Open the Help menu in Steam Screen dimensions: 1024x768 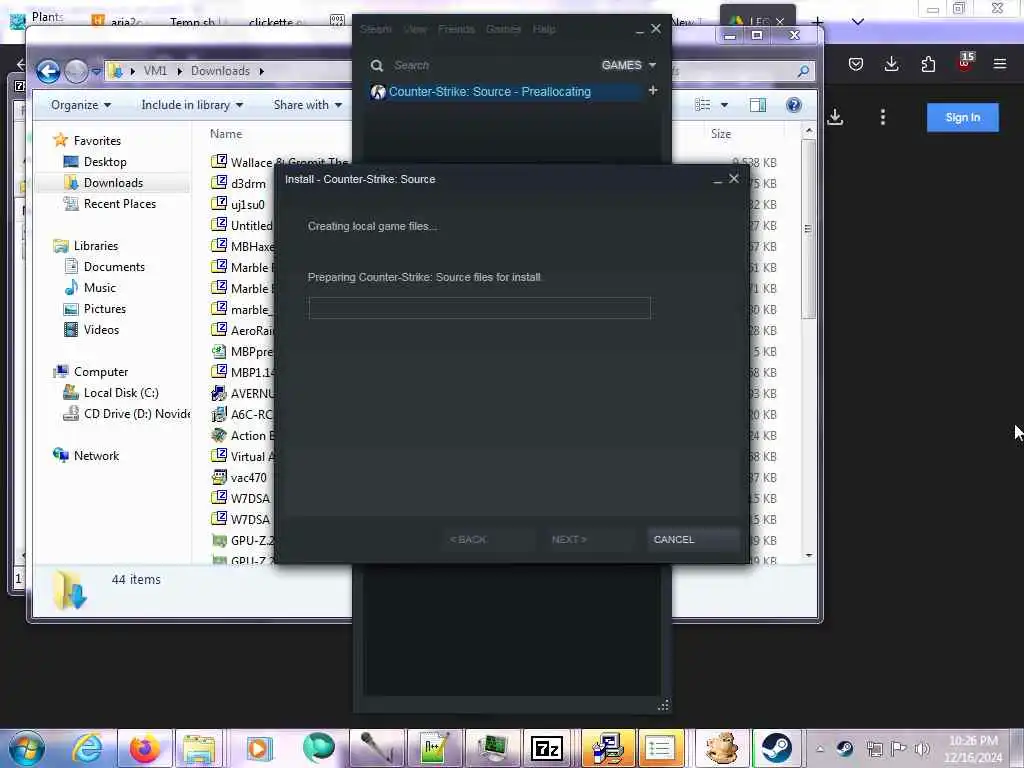(x=544, y=29)
